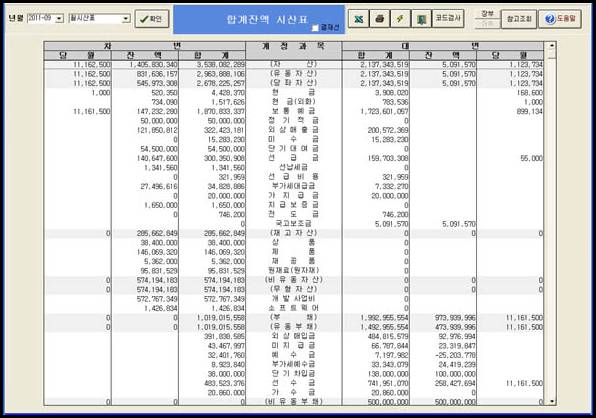
Task: Click the scrollbar down arrow
Action: (551, 402)
